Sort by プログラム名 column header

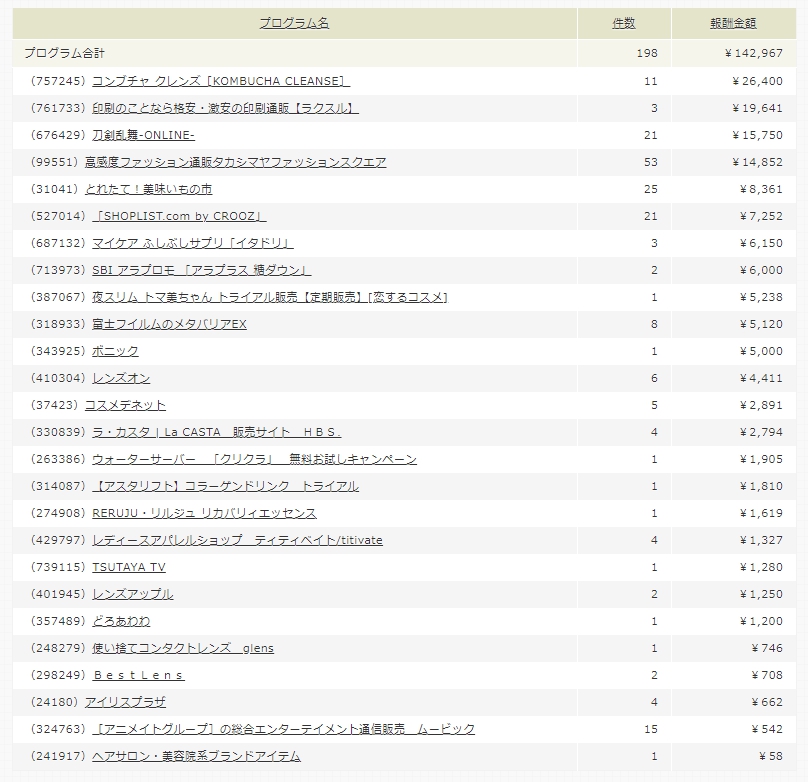click(x=294, y=23)
